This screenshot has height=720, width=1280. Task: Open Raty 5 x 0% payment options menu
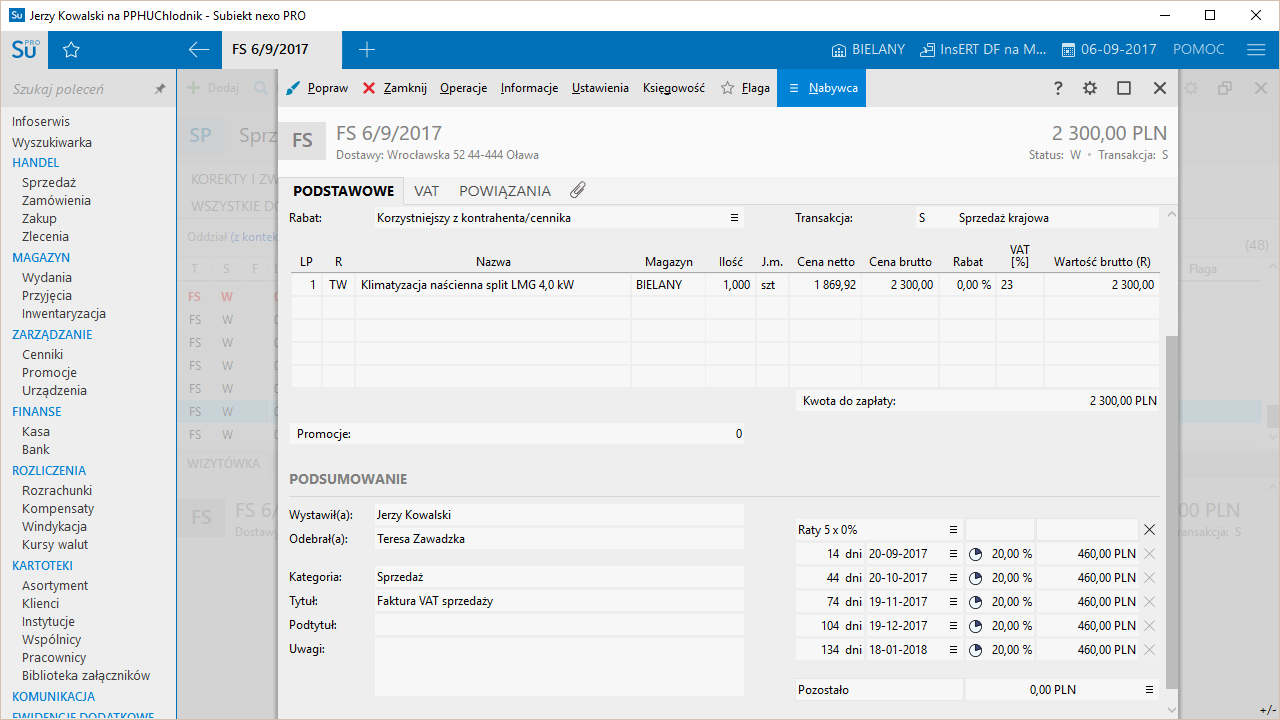[x=953, y=530]
